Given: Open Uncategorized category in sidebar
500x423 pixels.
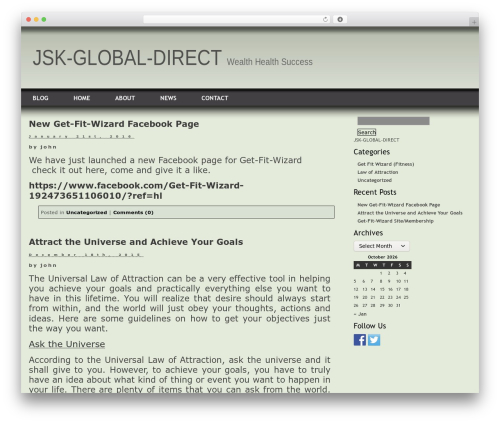Looking at the screenshot, I should point(374,180).
